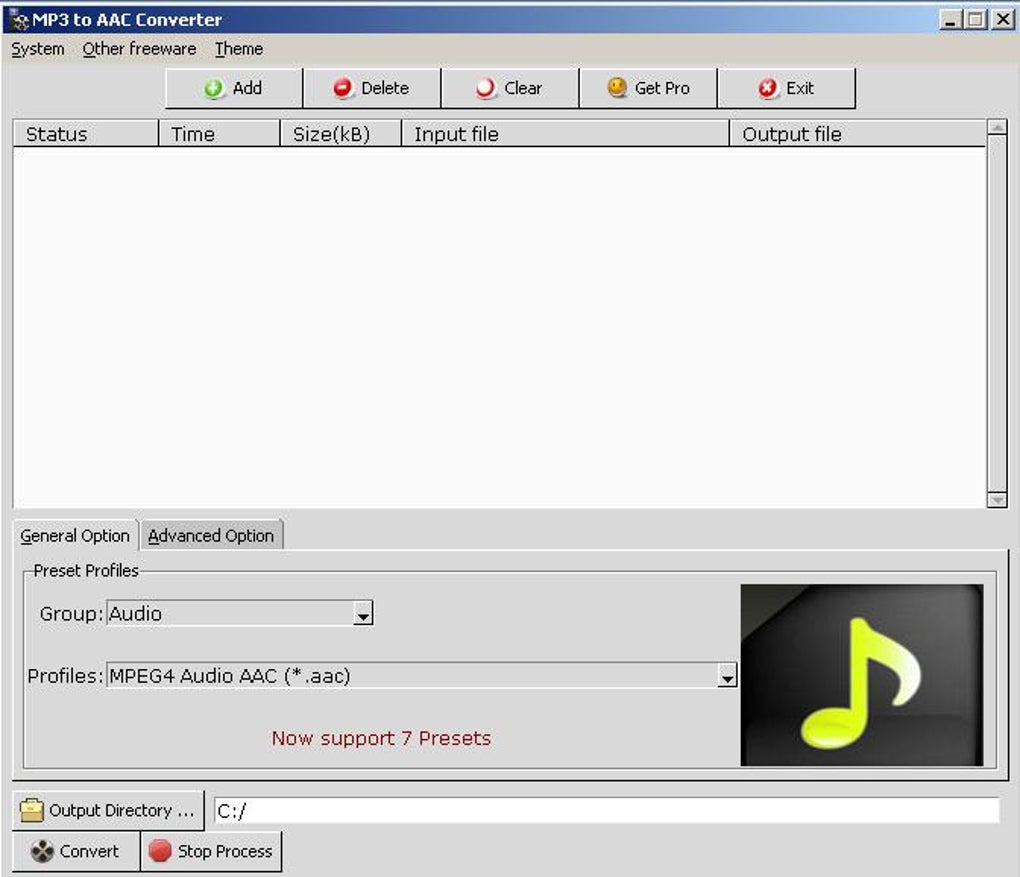1020x877 pixels.
Task: Click the Size(kB) column header
Action: point(341,134)
